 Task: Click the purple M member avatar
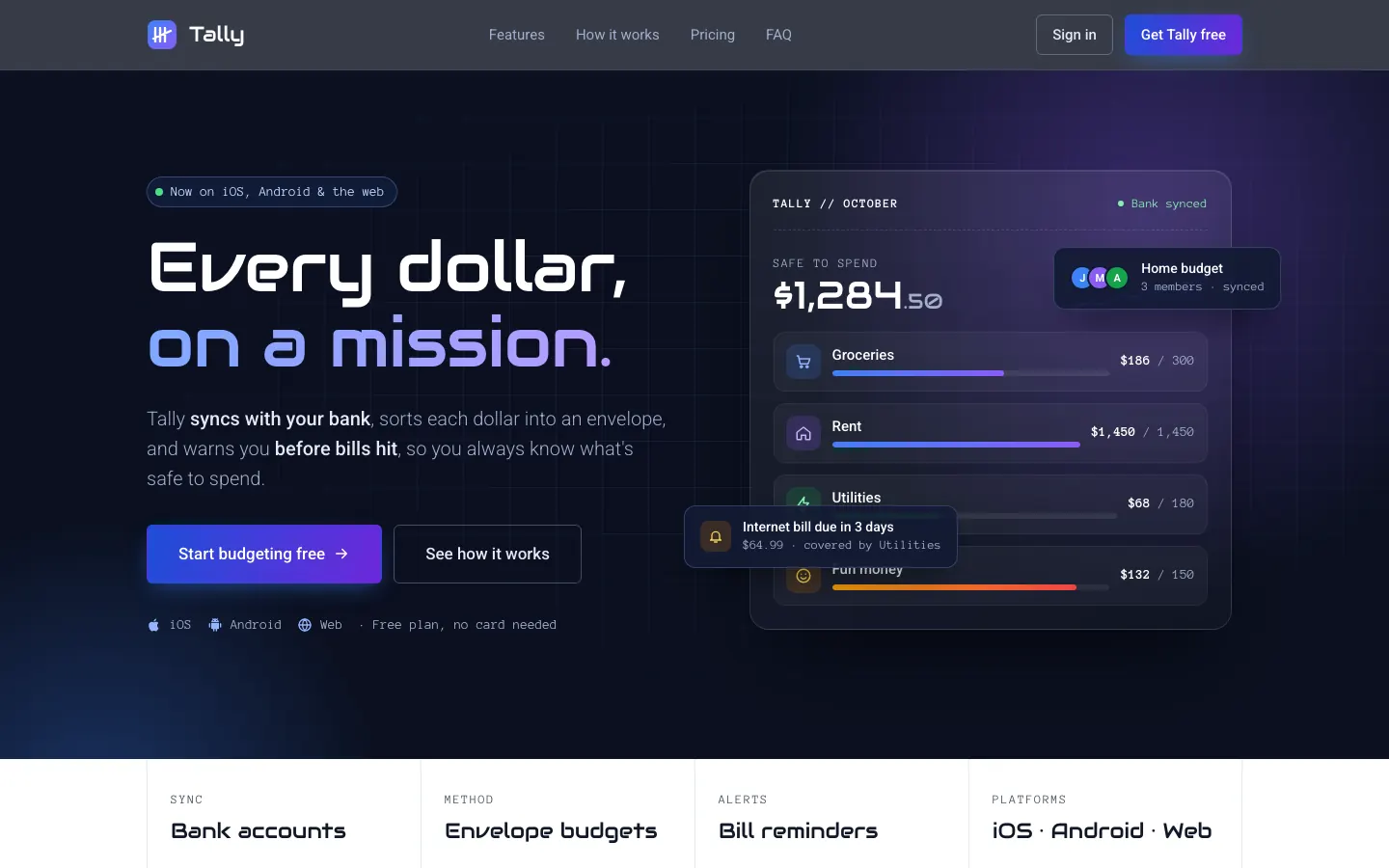(x=1100, y=278)
